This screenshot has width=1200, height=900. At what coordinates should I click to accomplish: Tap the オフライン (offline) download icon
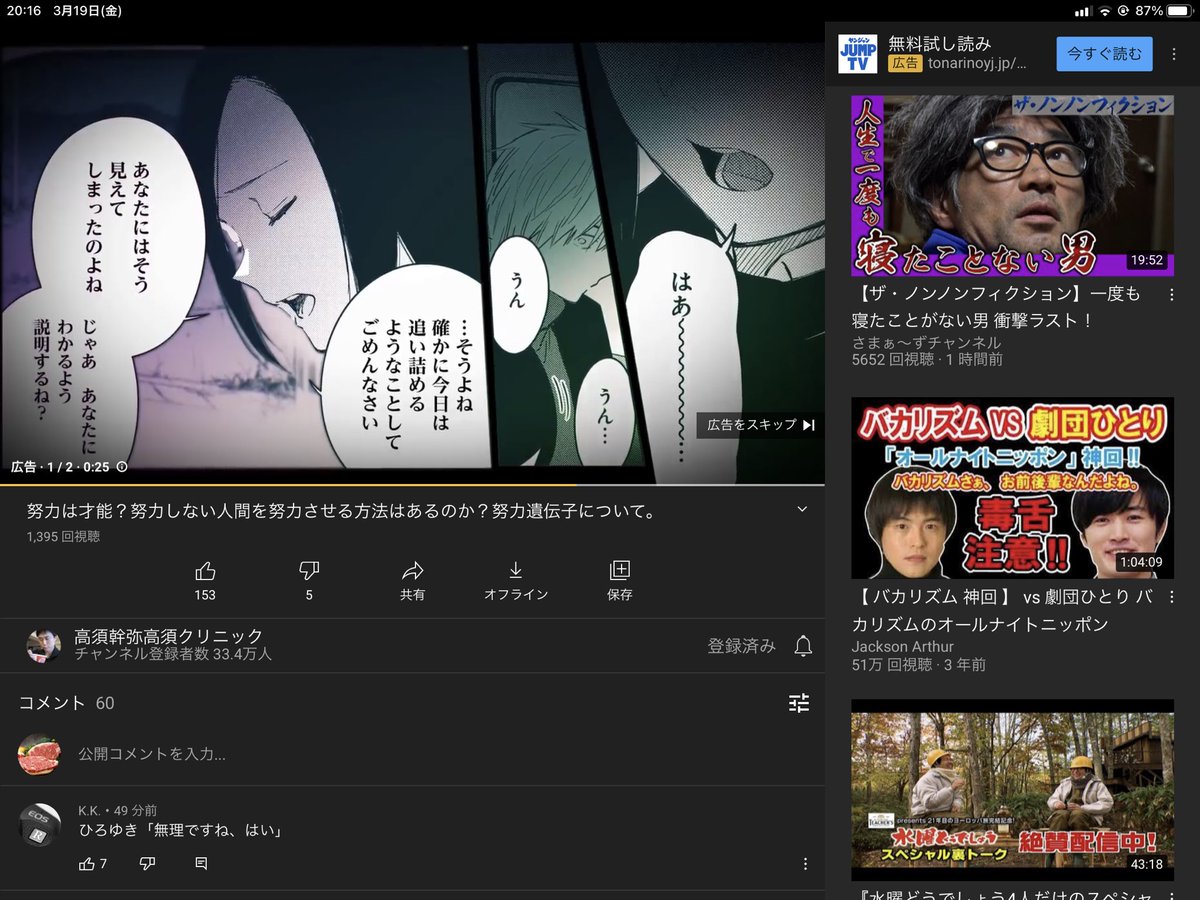(x=516, y=571)
